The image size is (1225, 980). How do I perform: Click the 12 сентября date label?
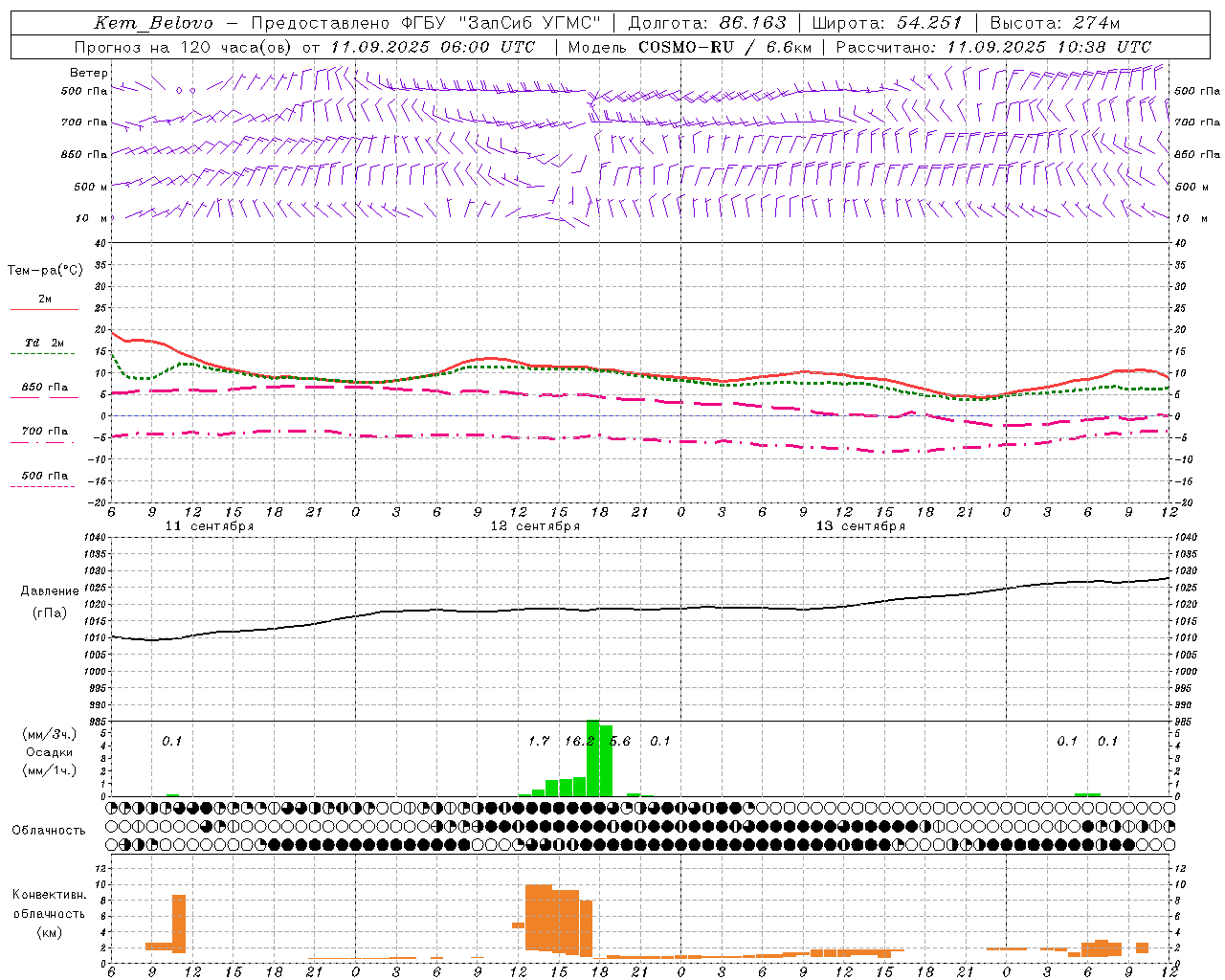tap(535, 526)
